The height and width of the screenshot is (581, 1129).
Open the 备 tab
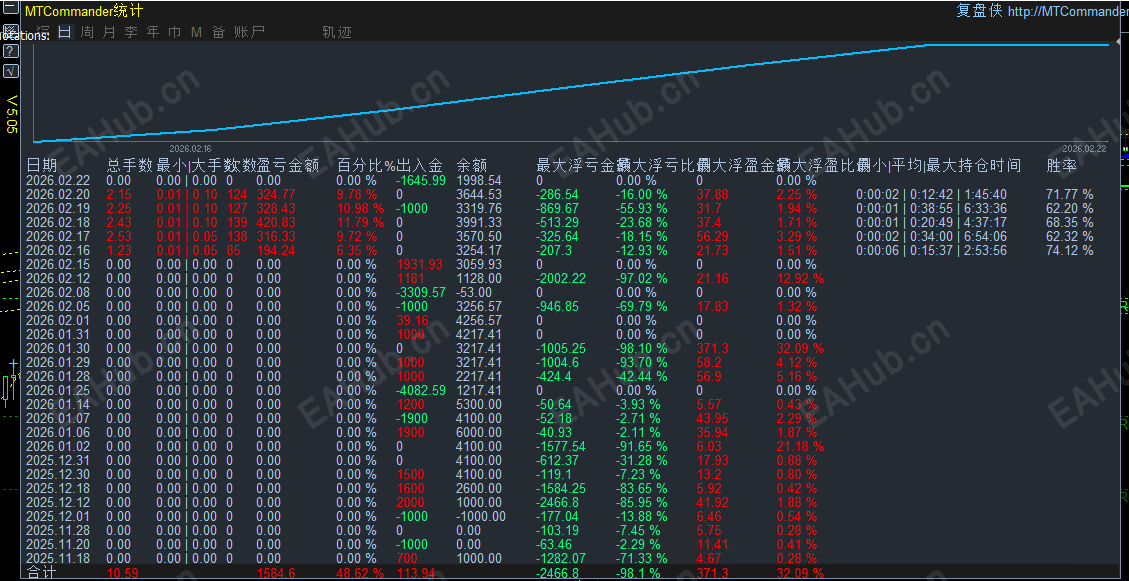coord(218,32)
